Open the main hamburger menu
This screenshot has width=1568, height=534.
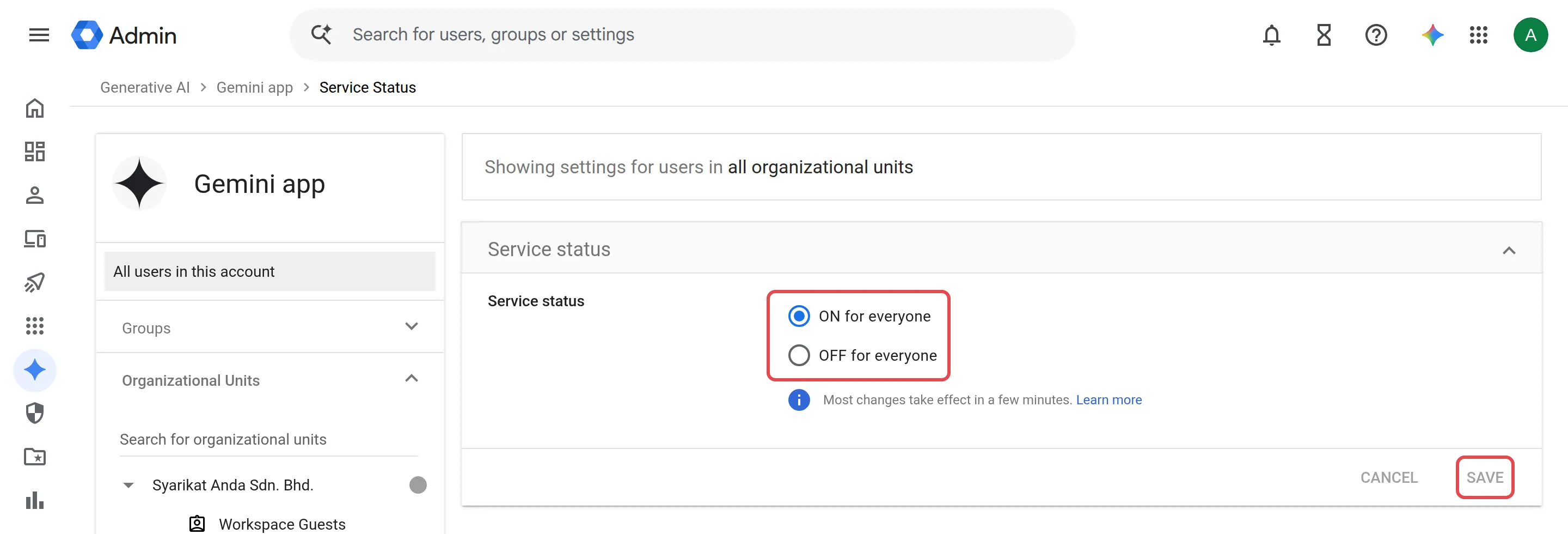click(39, 35)
